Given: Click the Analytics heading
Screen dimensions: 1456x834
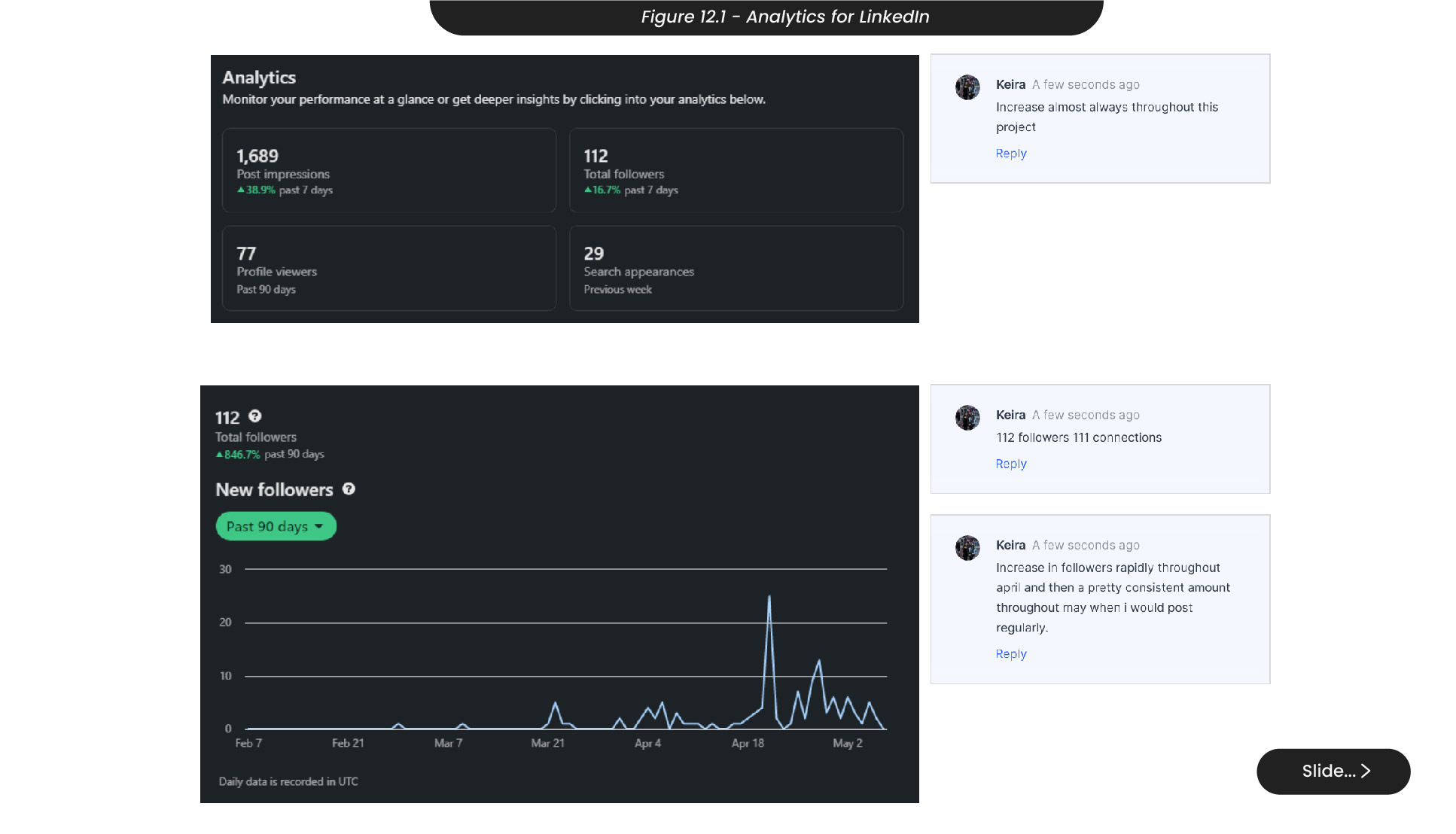Looking at the screenshot, I should pos(259,78).
